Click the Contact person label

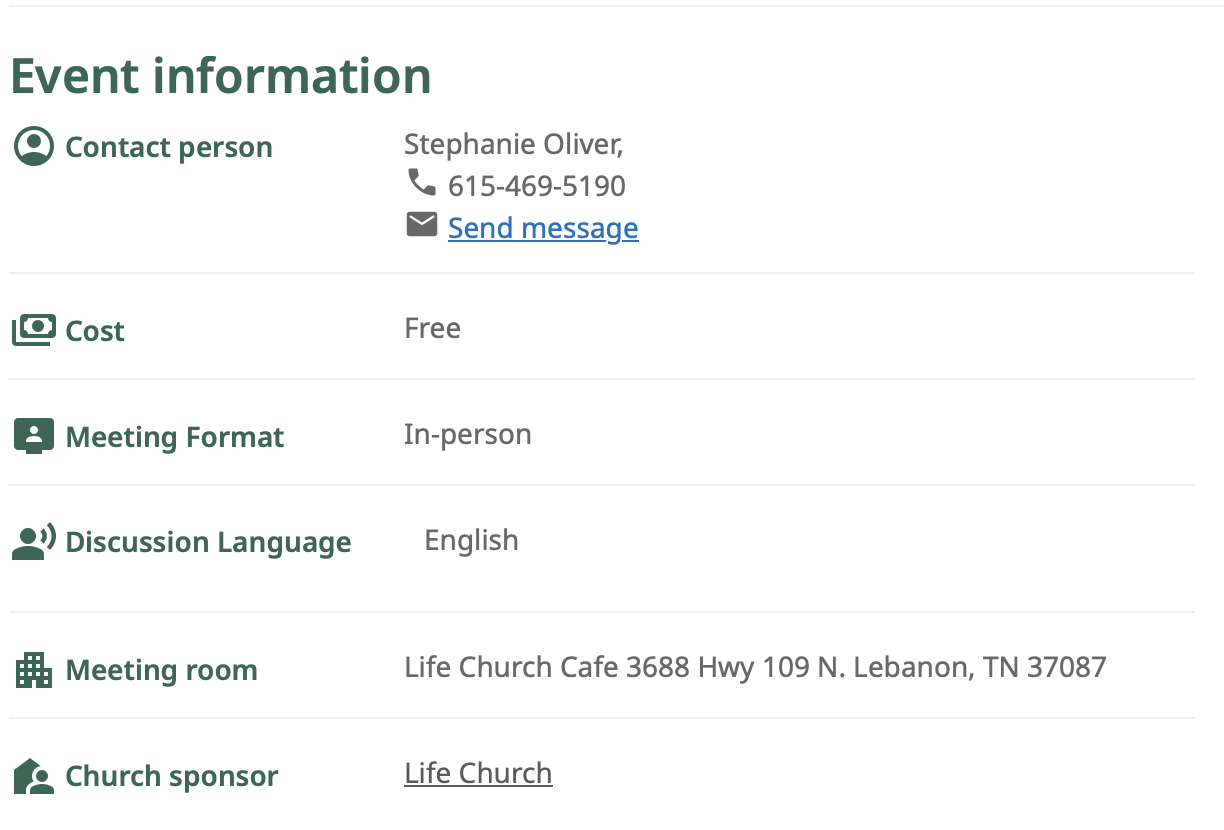pos(169,147)
